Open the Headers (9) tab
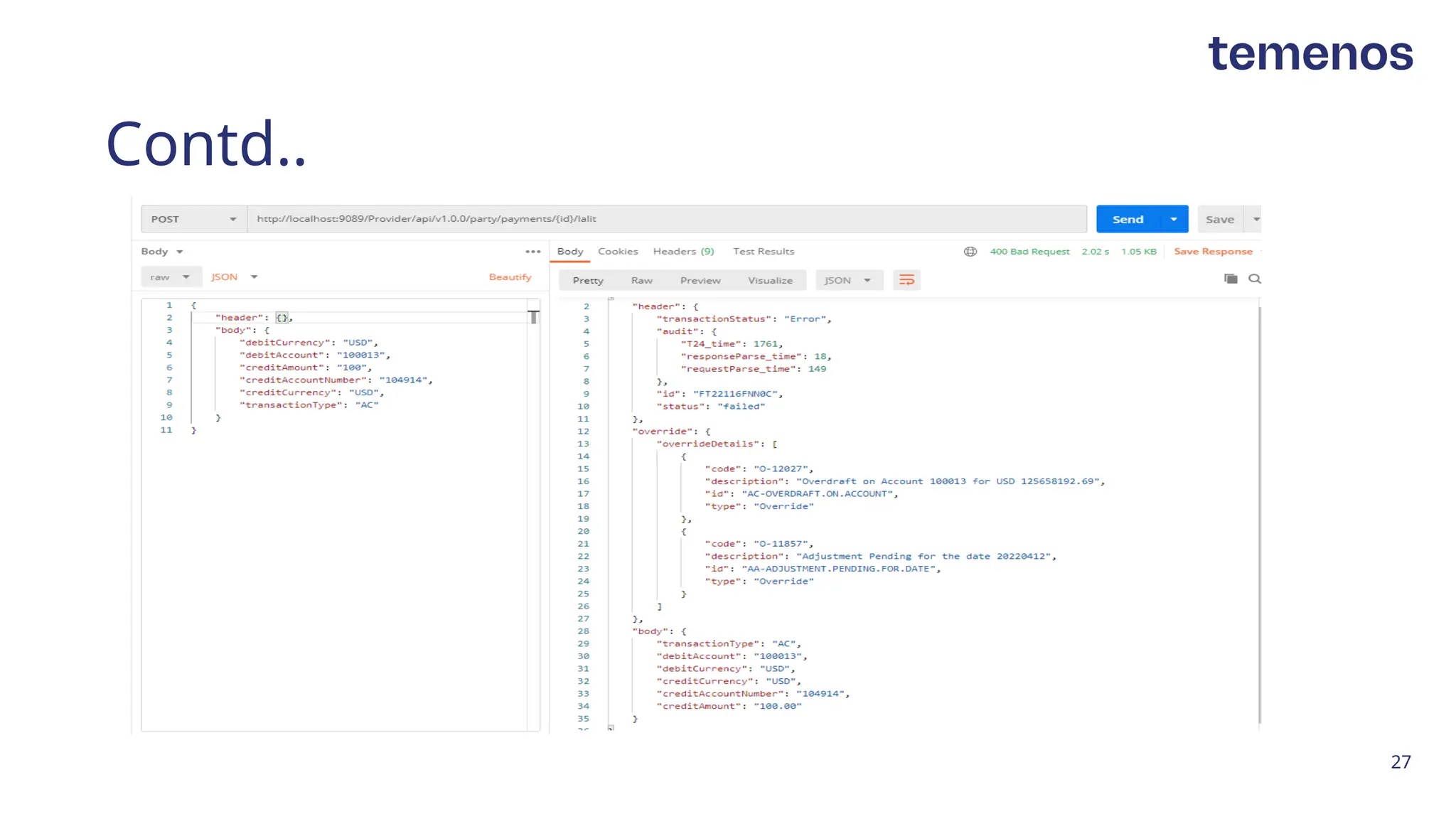 pos(683,252)
